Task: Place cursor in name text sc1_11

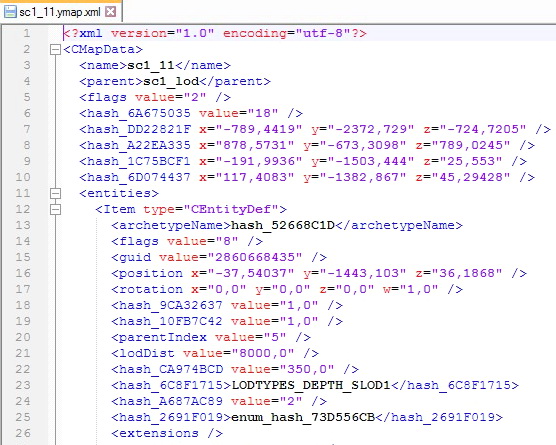Action: coord(151,65)
